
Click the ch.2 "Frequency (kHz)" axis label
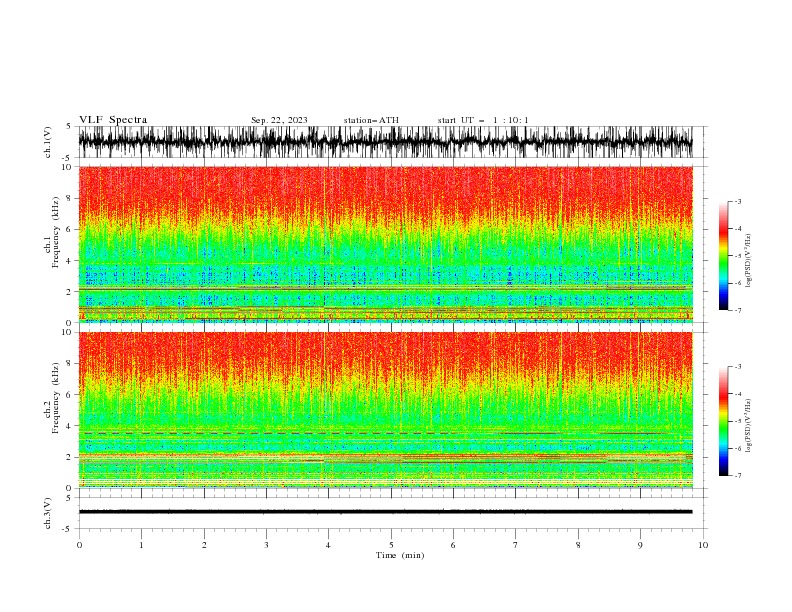(x=56, y=398)
